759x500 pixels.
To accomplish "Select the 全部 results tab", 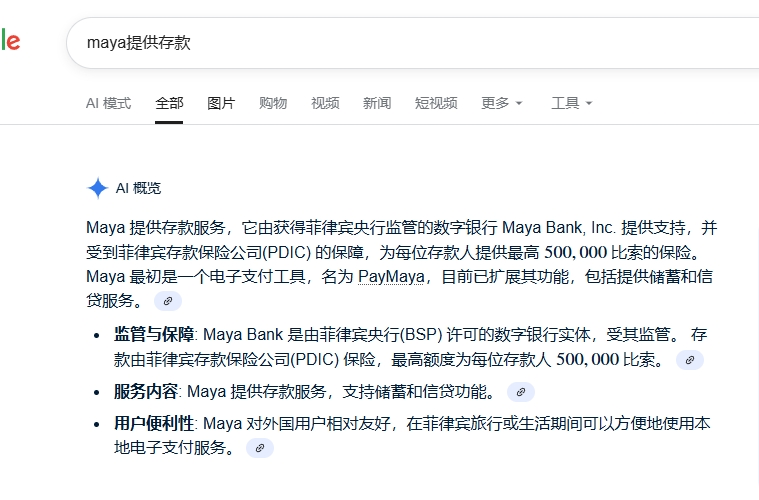I will [x=169, y=103].
